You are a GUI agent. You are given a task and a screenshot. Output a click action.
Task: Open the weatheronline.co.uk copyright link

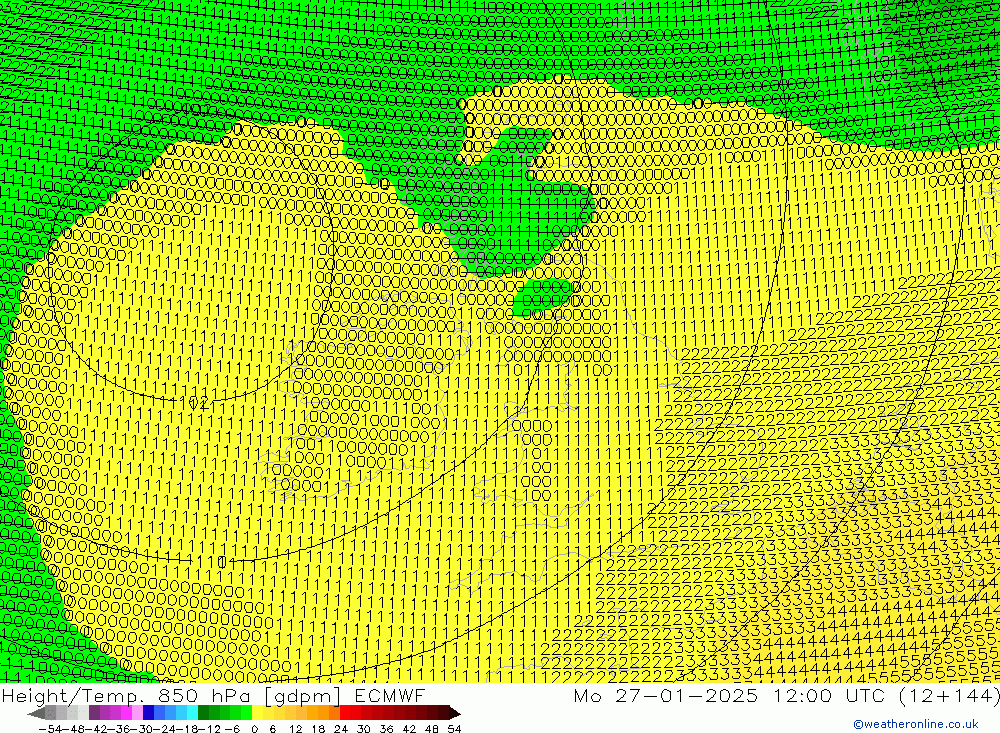coord(915,723)
